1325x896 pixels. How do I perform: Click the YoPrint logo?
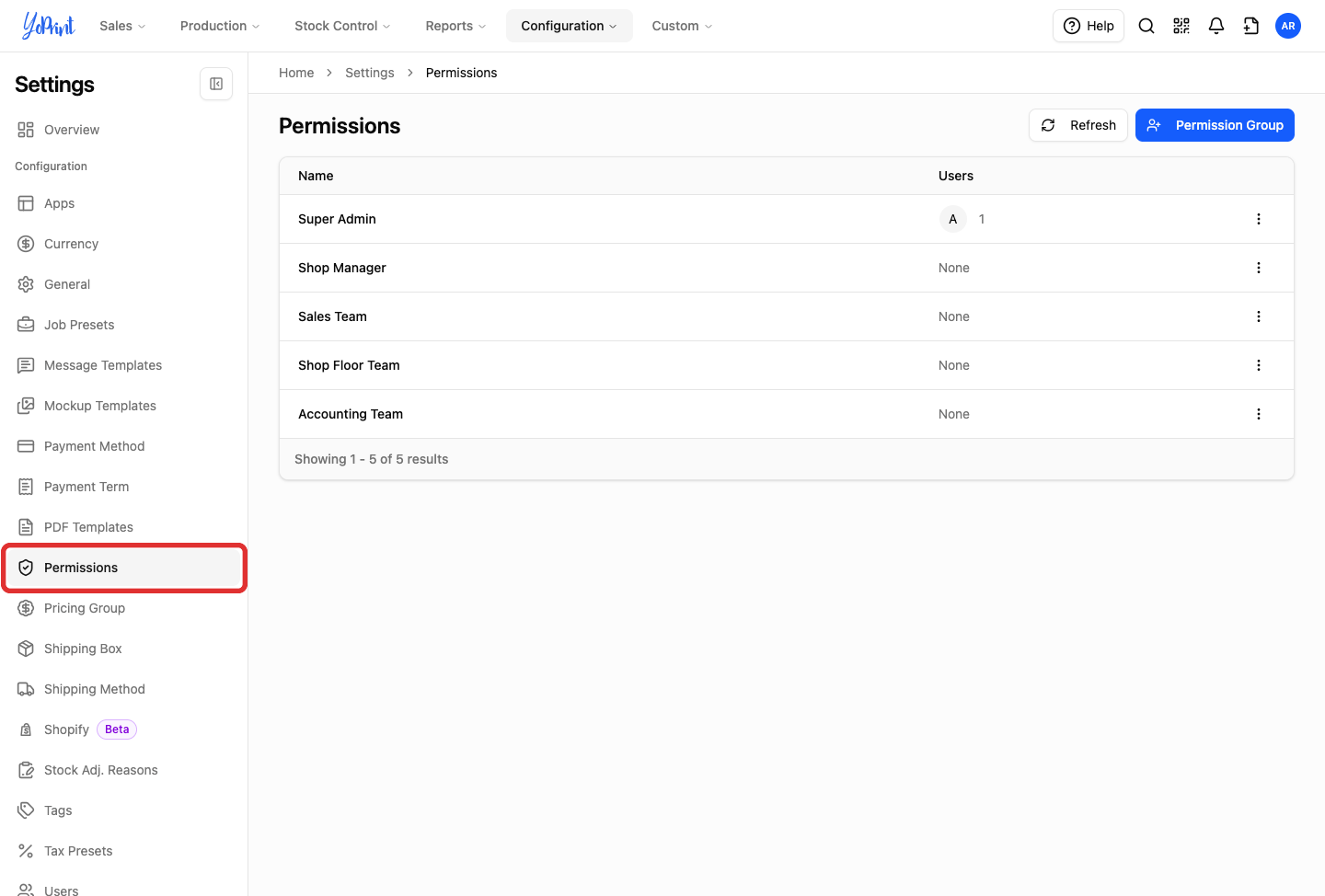click(49, 26)
